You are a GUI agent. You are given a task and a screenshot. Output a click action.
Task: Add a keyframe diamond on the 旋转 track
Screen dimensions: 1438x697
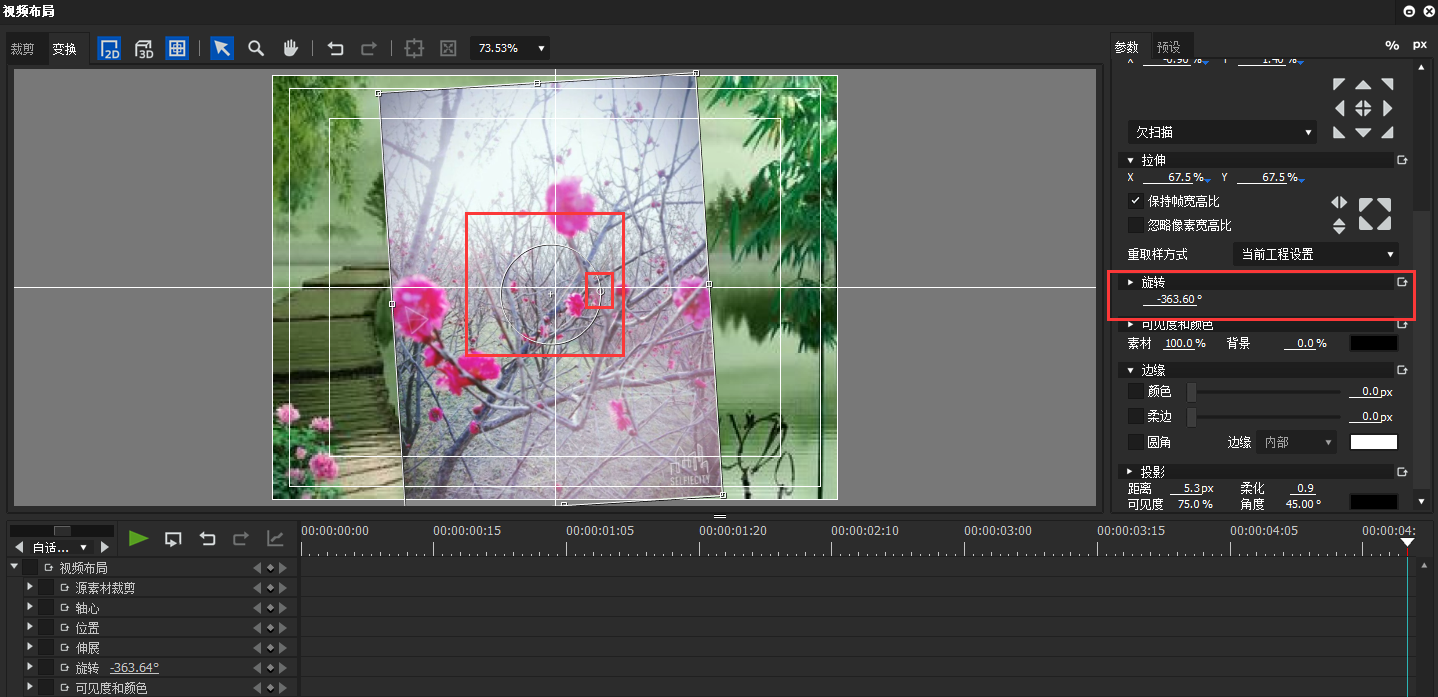(x=269, y=667)
